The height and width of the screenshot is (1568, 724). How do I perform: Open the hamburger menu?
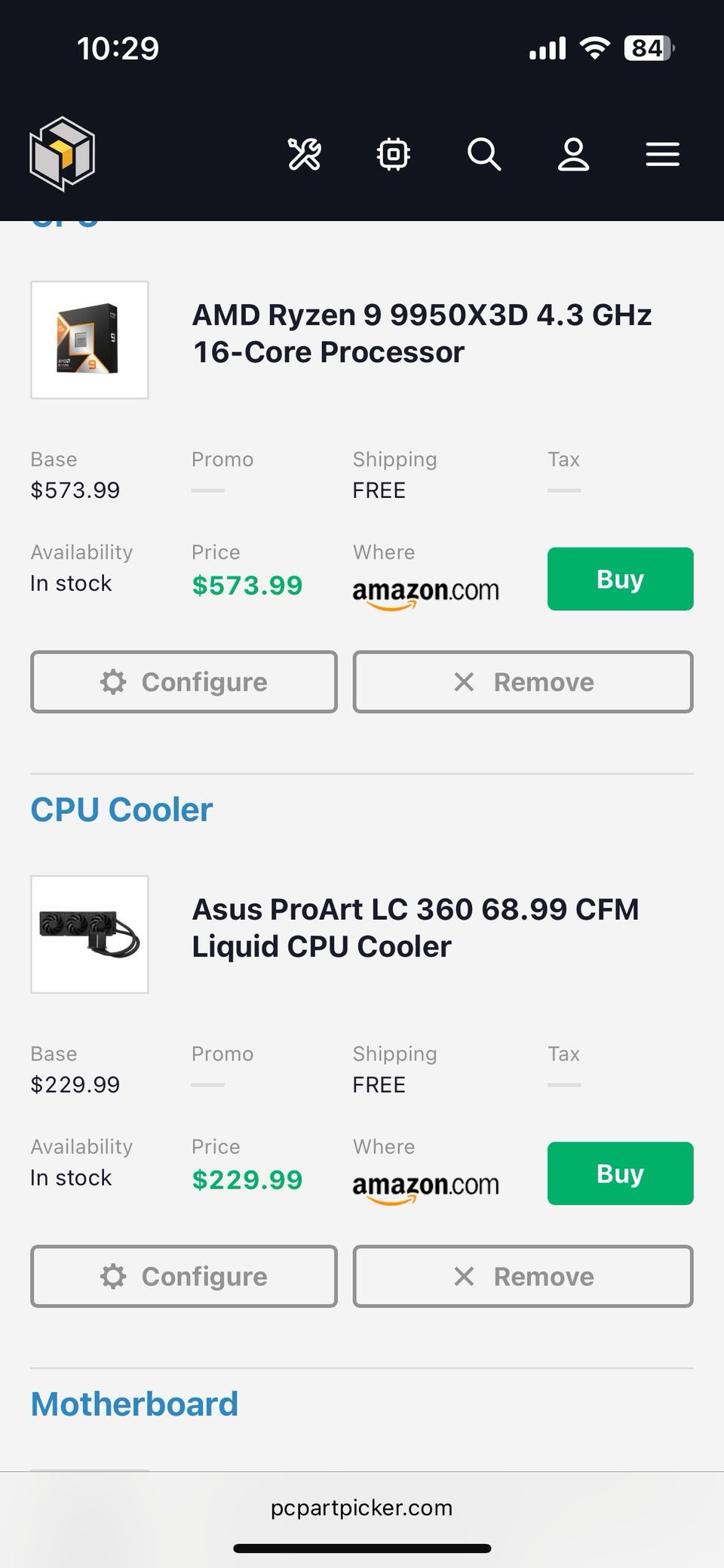(662, 155)
